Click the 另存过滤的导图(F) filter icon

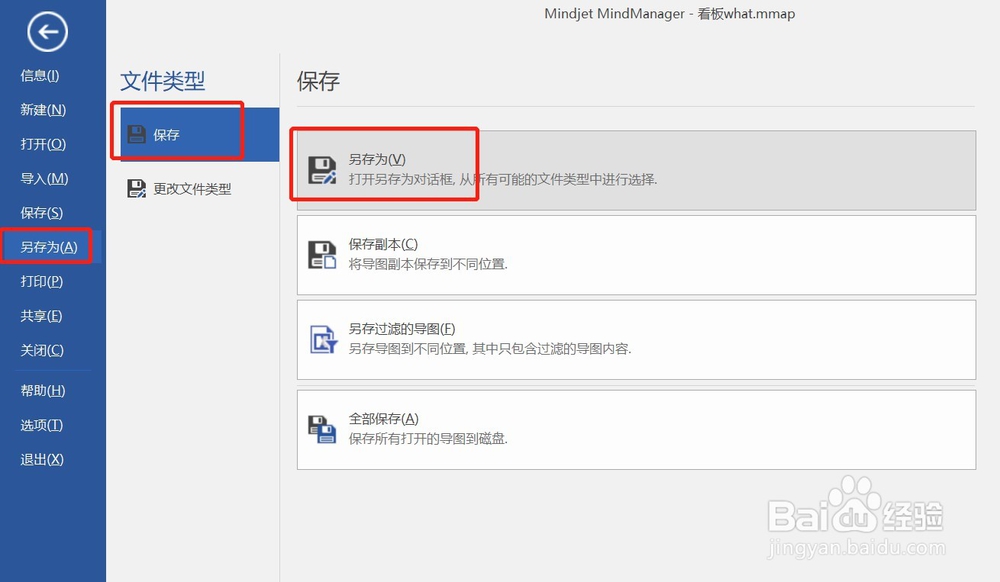coord(323,339)
